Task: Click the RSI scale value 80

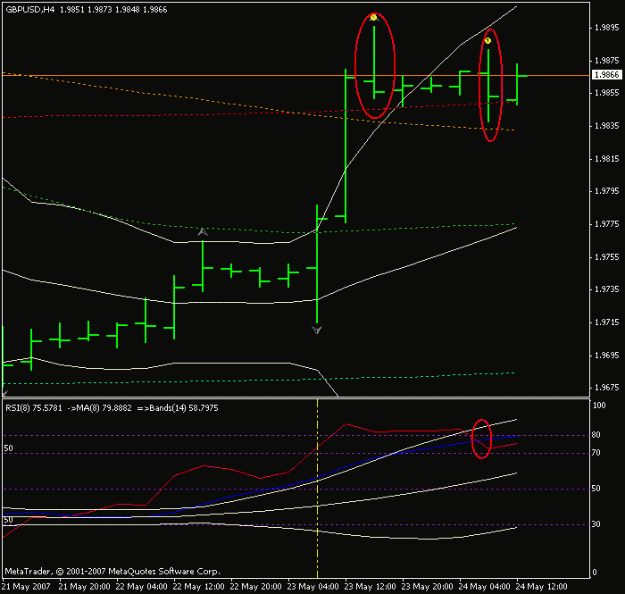Action: 596,435
